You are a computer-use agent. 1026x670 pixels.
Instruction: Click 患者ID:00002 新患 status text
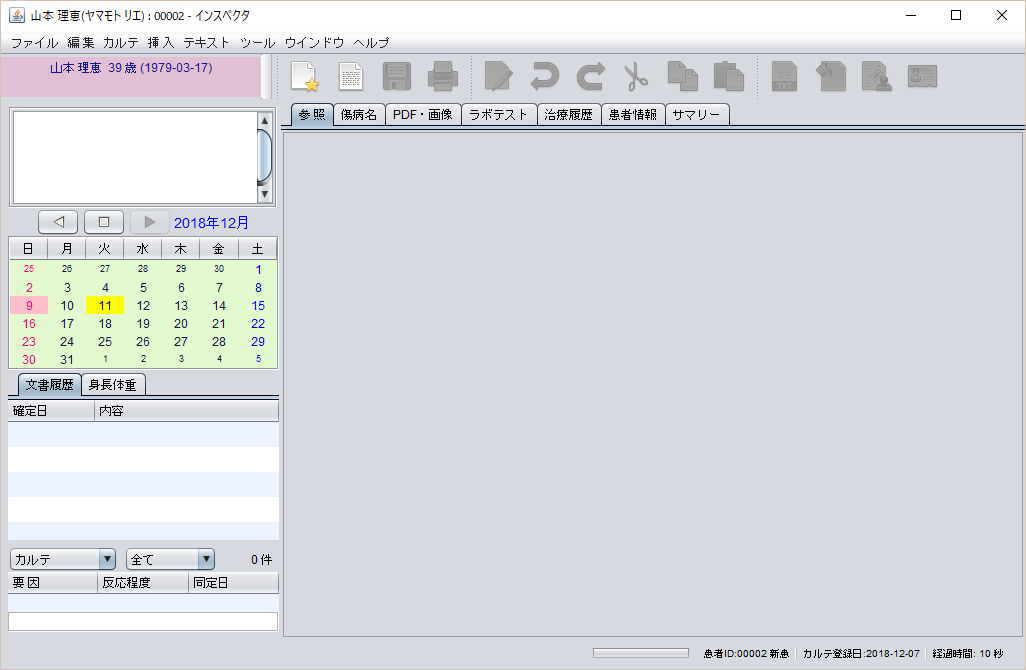coord(746,654)
